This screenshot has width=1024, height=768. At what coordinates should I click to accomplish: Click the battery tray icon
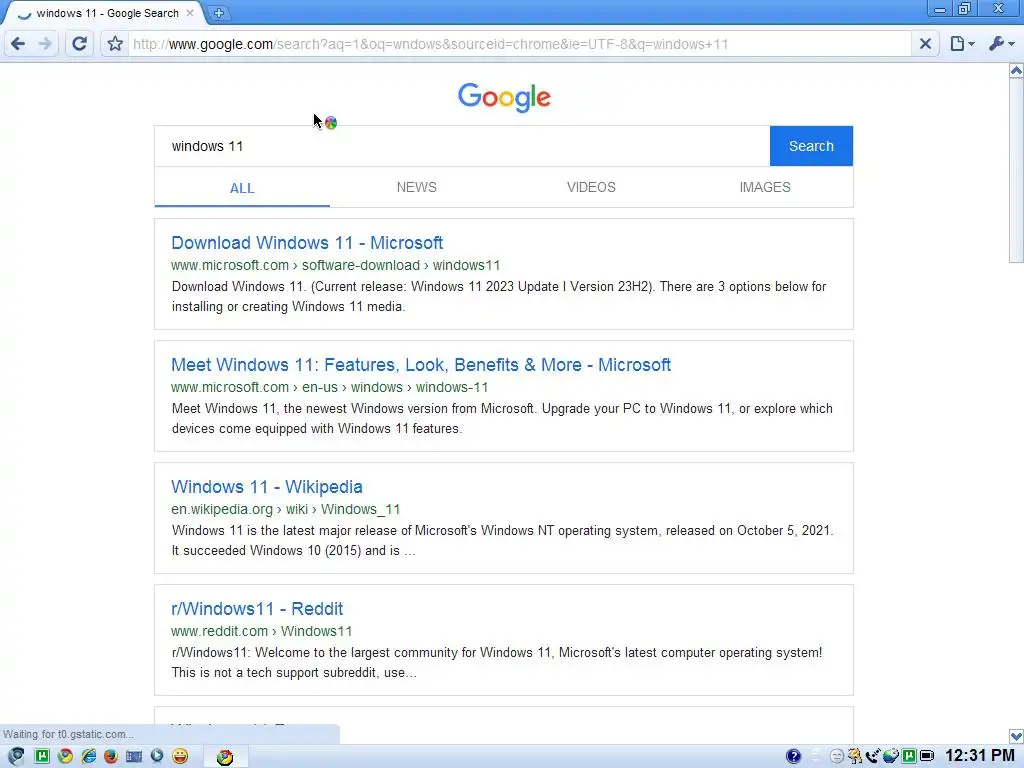pos(927,756)
